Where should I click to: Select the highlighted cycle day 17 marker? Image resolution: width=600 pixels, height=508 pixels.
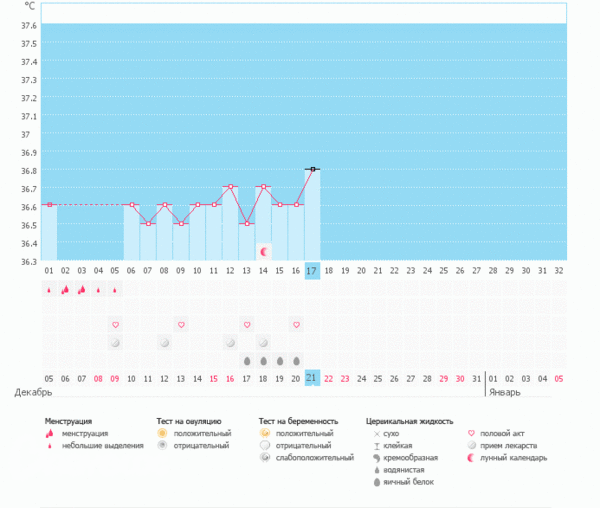312,271
